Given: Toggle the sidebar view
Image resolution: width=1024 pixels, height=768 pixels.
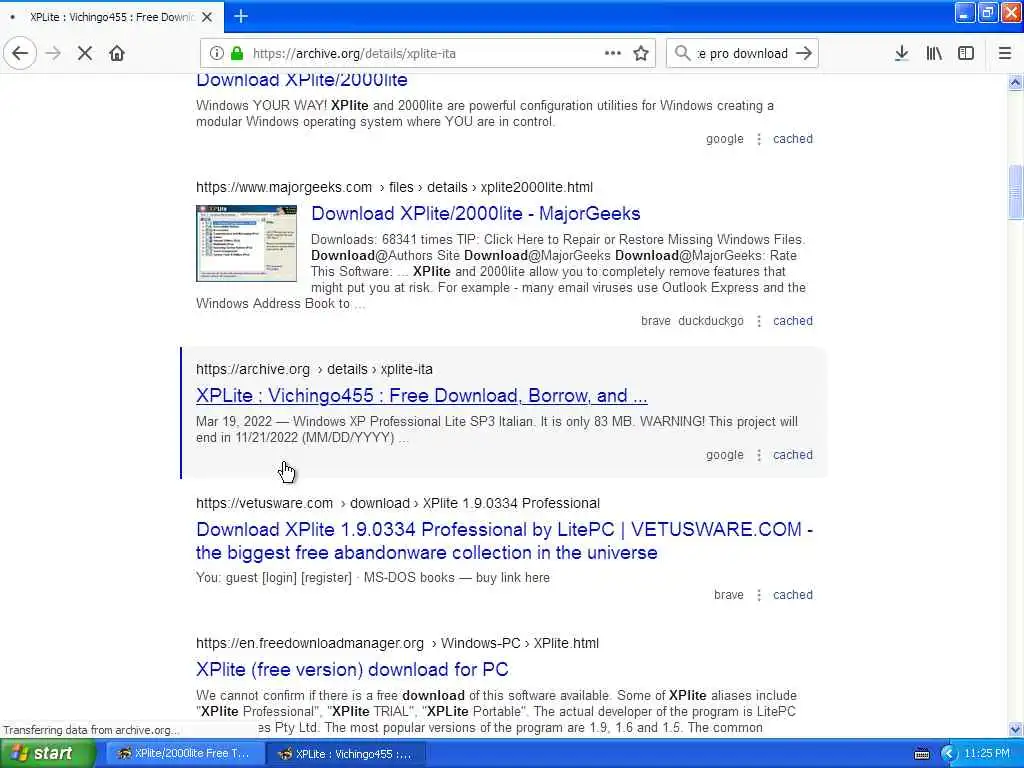Looking at the screenshot, I should [x=966, y=54].
